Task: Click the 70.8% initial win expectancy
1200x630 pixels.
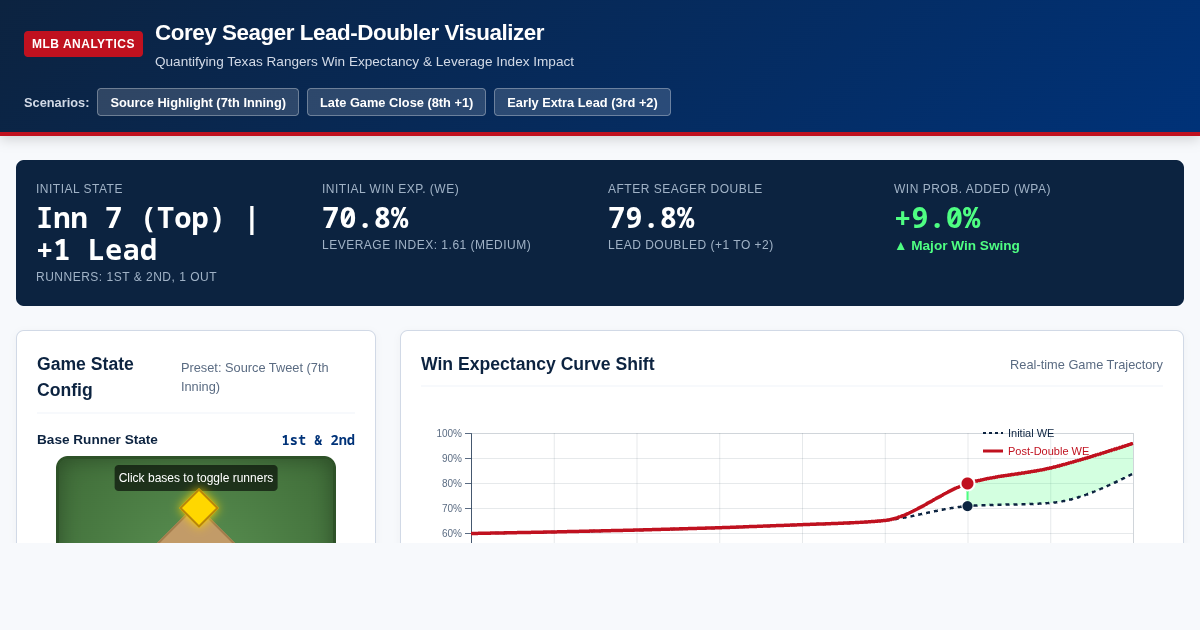Action: 365,218
